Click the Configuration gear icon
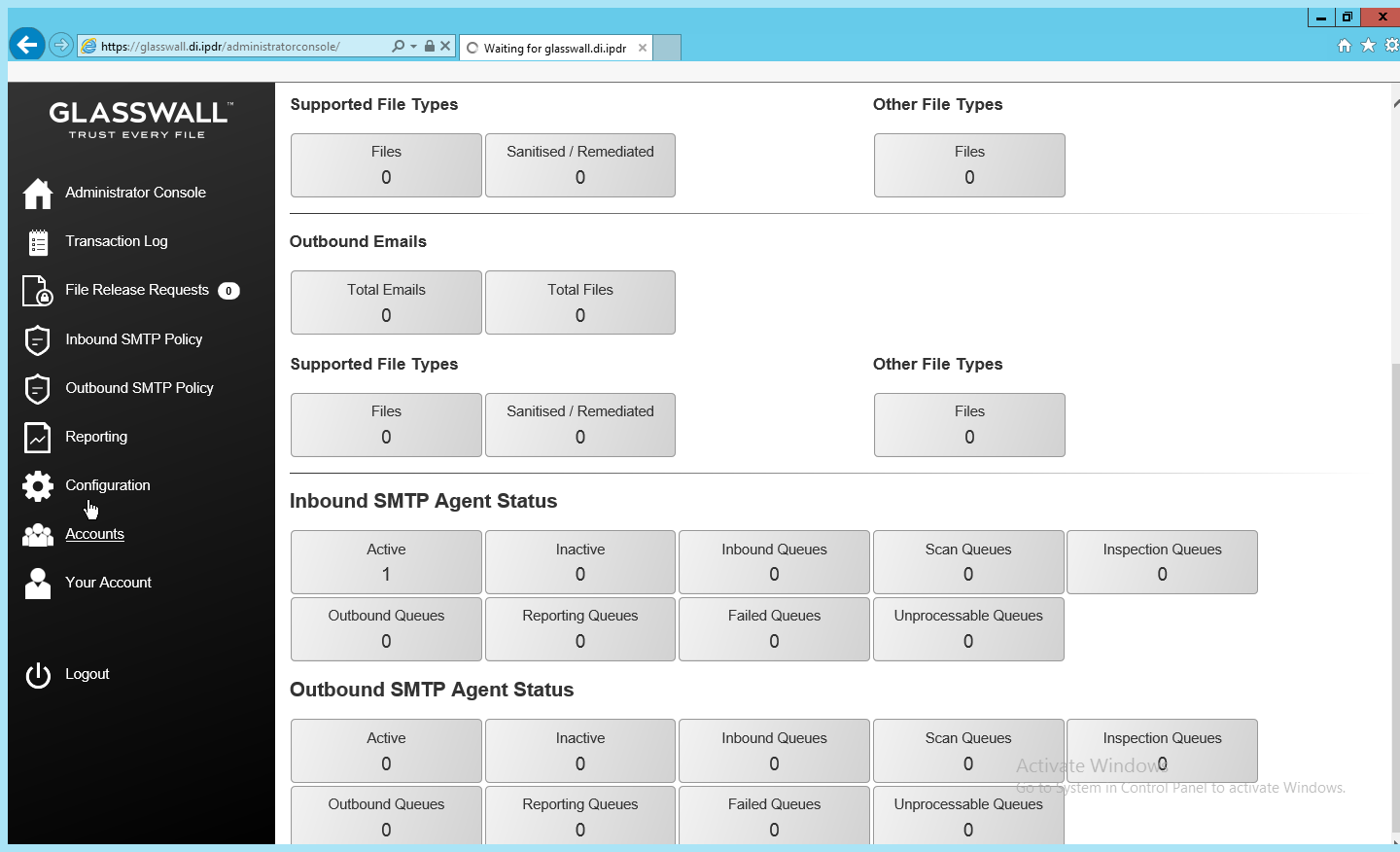The height and width of the screenshot is (852, 1400). (x=38, y=485)
